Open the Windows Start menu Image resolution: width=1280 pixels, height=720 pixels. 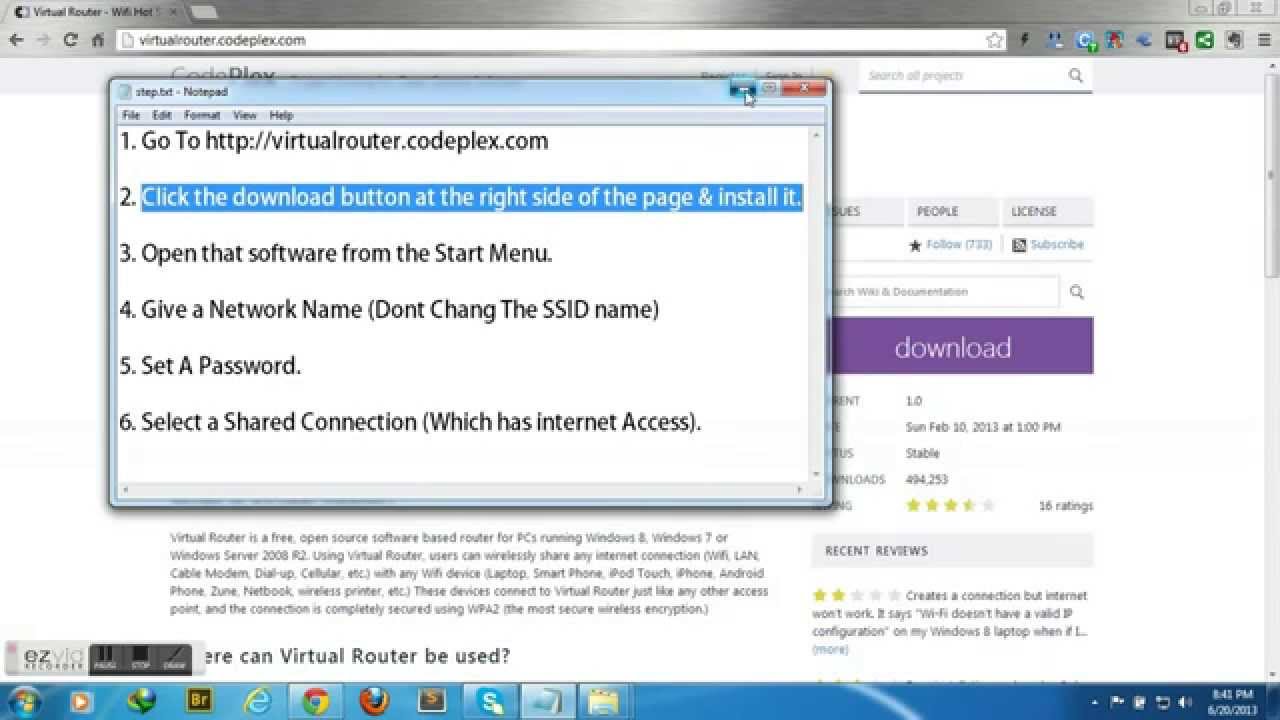(23, 701)
